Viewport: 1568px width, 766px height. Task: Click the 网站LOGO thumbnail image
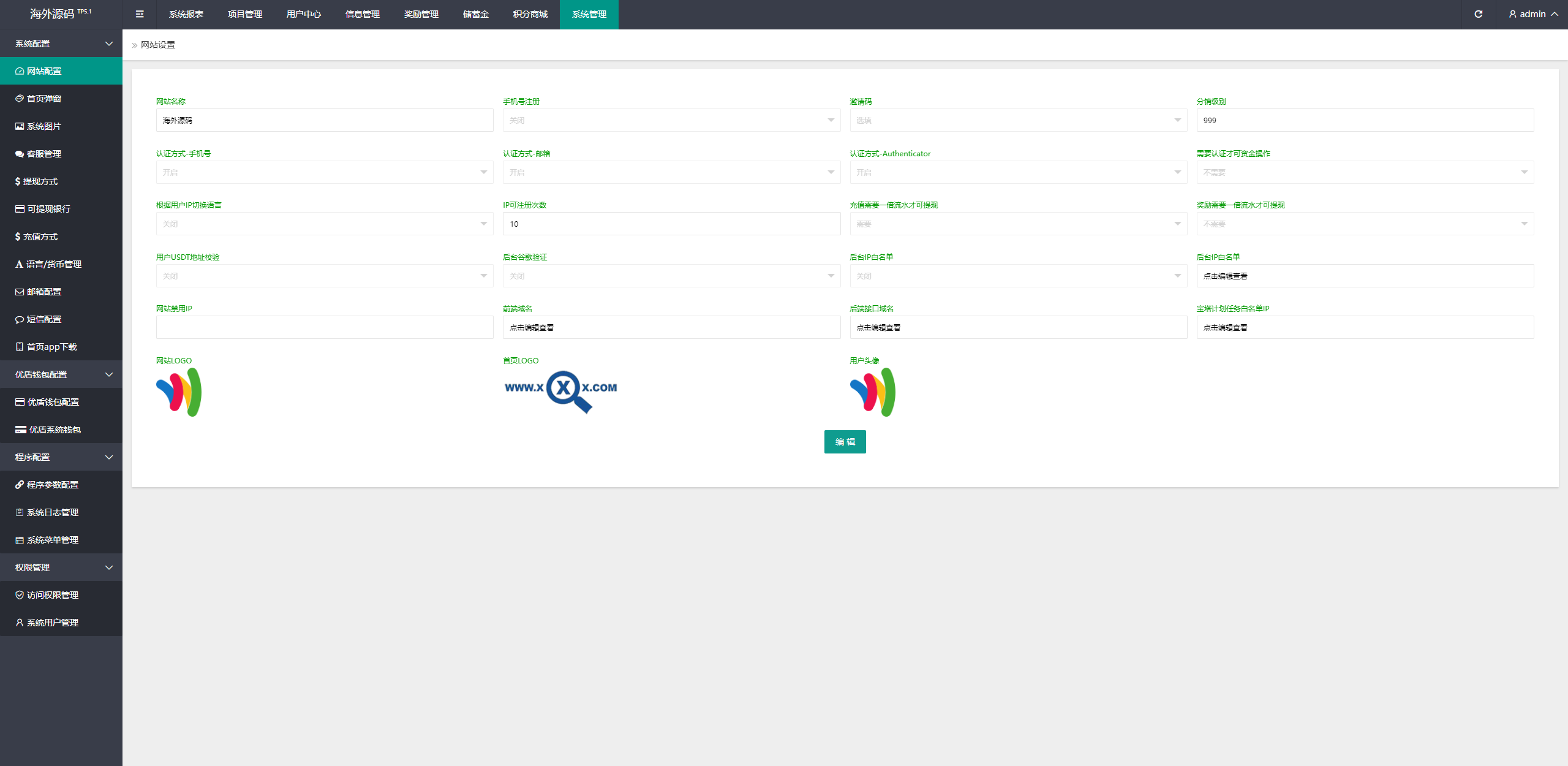click(x=180, y=391)
